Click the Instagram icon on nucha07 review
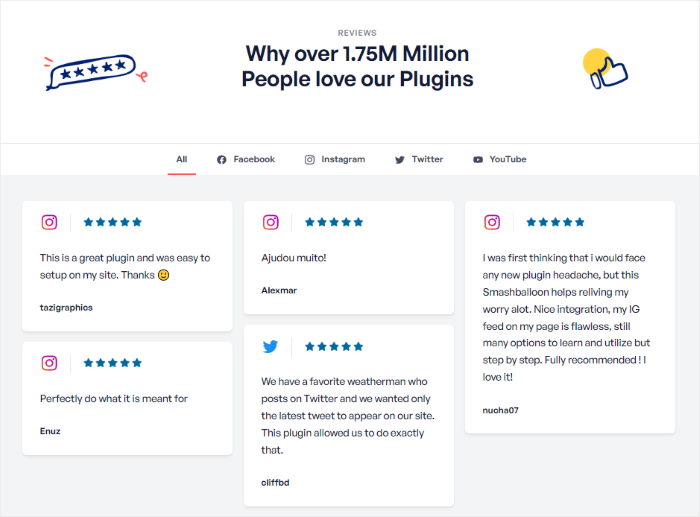Screen dimensions: 700x517 (492, 222)
